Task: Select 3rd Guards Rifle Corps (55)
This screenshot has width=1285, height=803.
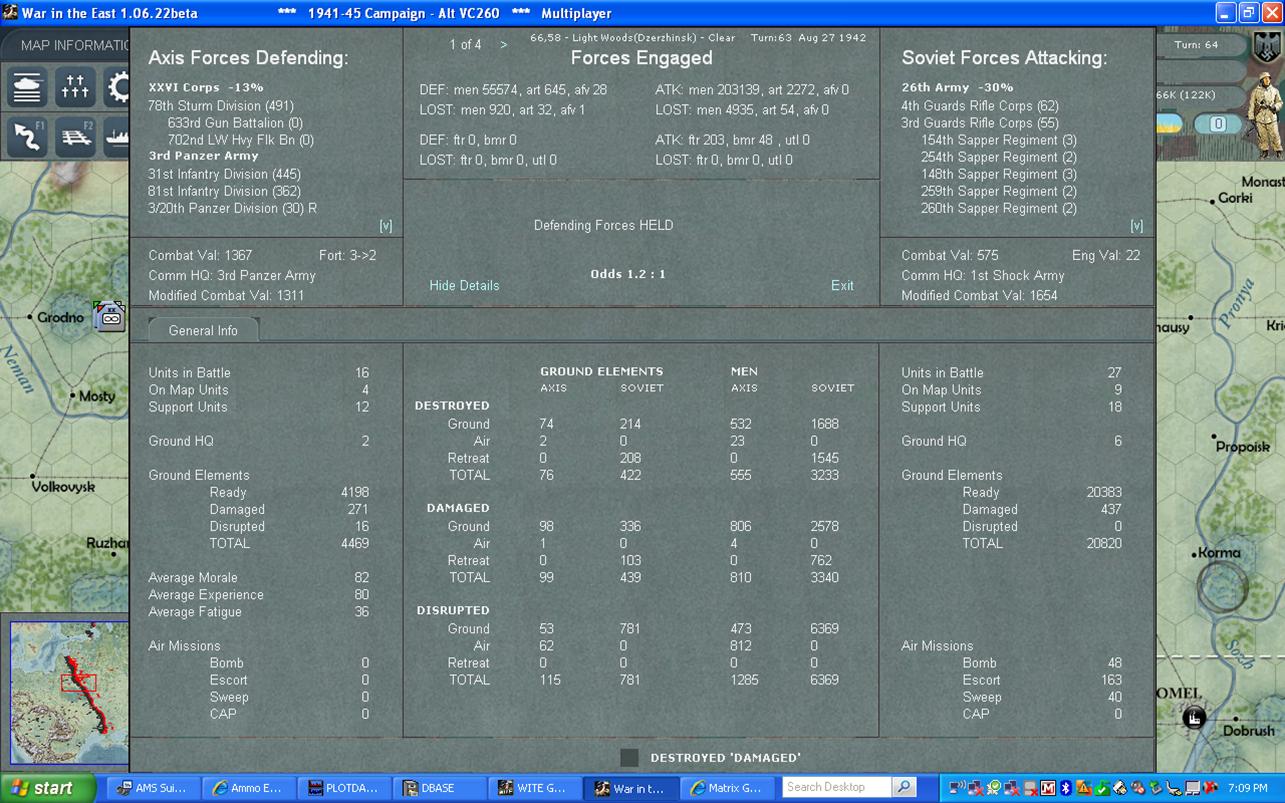Action: (979, 123)
